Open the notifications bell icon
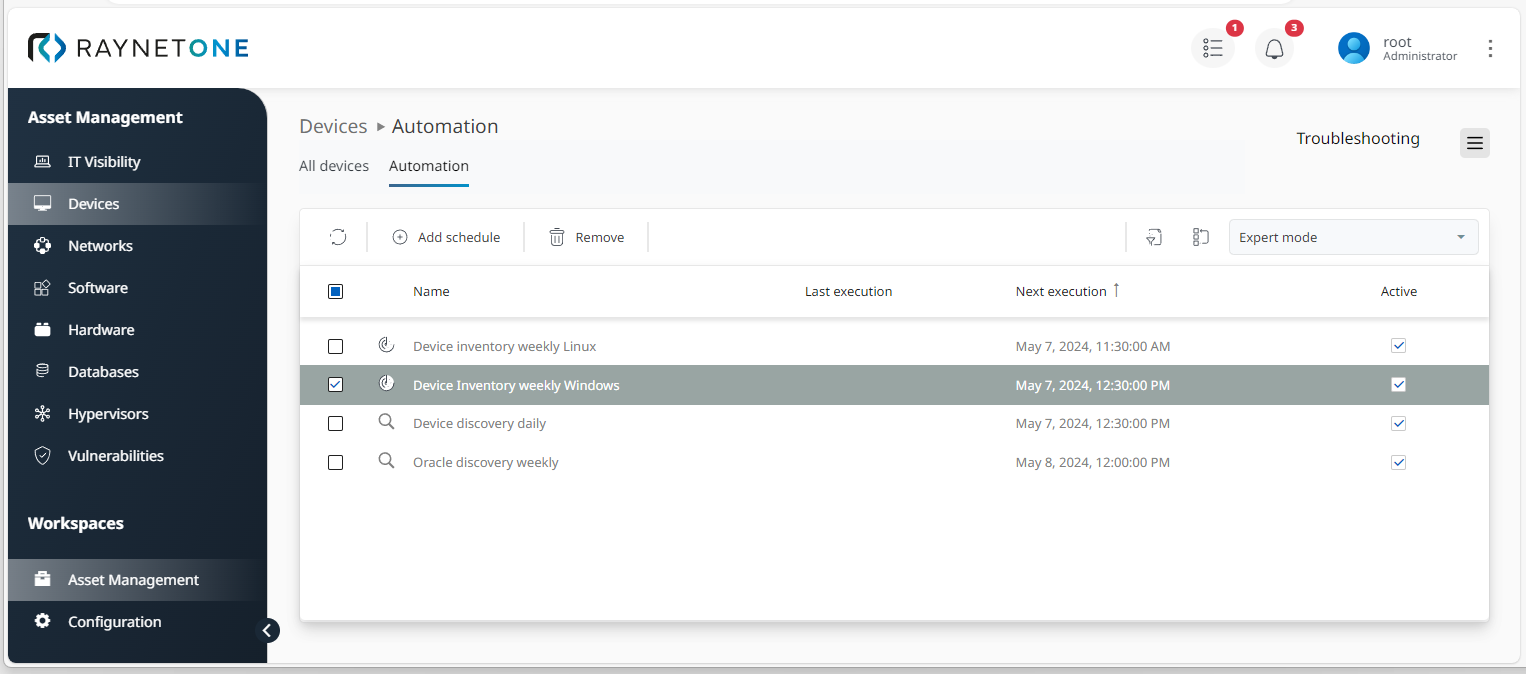The width and height of the screenshot is (1526, 674). [1274, 49]
